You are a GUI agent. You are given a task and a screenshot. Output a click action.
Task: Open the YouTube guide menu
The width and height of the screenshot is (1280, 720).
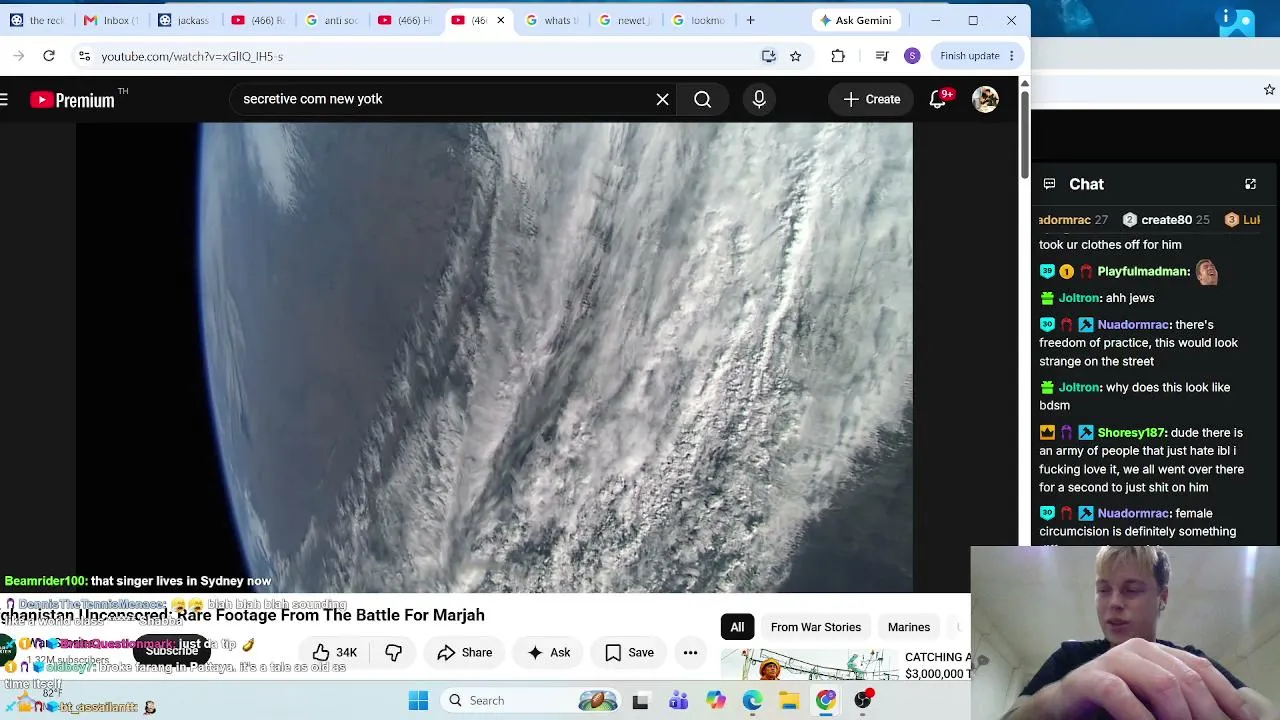coord(5,99)
